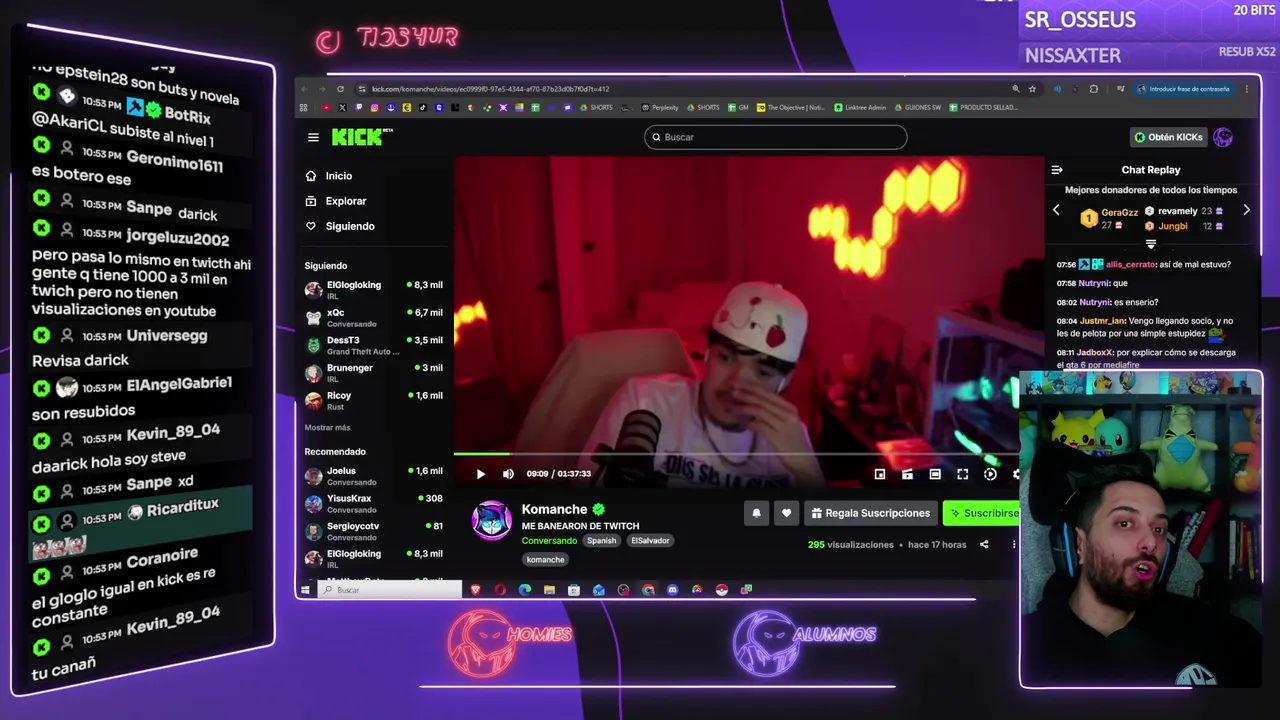1280x720 pixels.
Task: Click allis_cerrato username in chat replay
Action: (x=1130, y=265)
